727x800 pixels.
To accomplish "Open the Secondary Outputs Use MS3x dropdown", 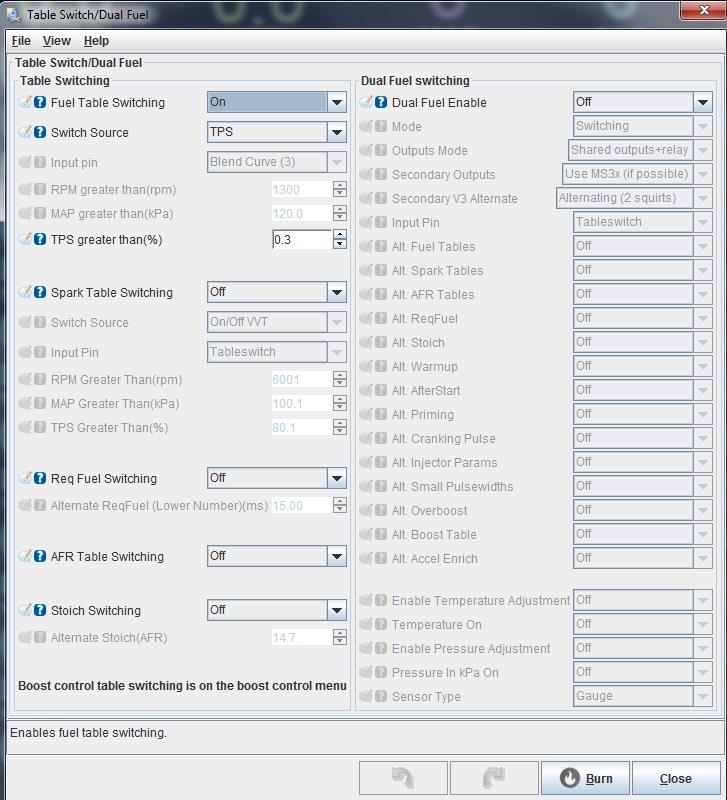I will coord(637,174).
